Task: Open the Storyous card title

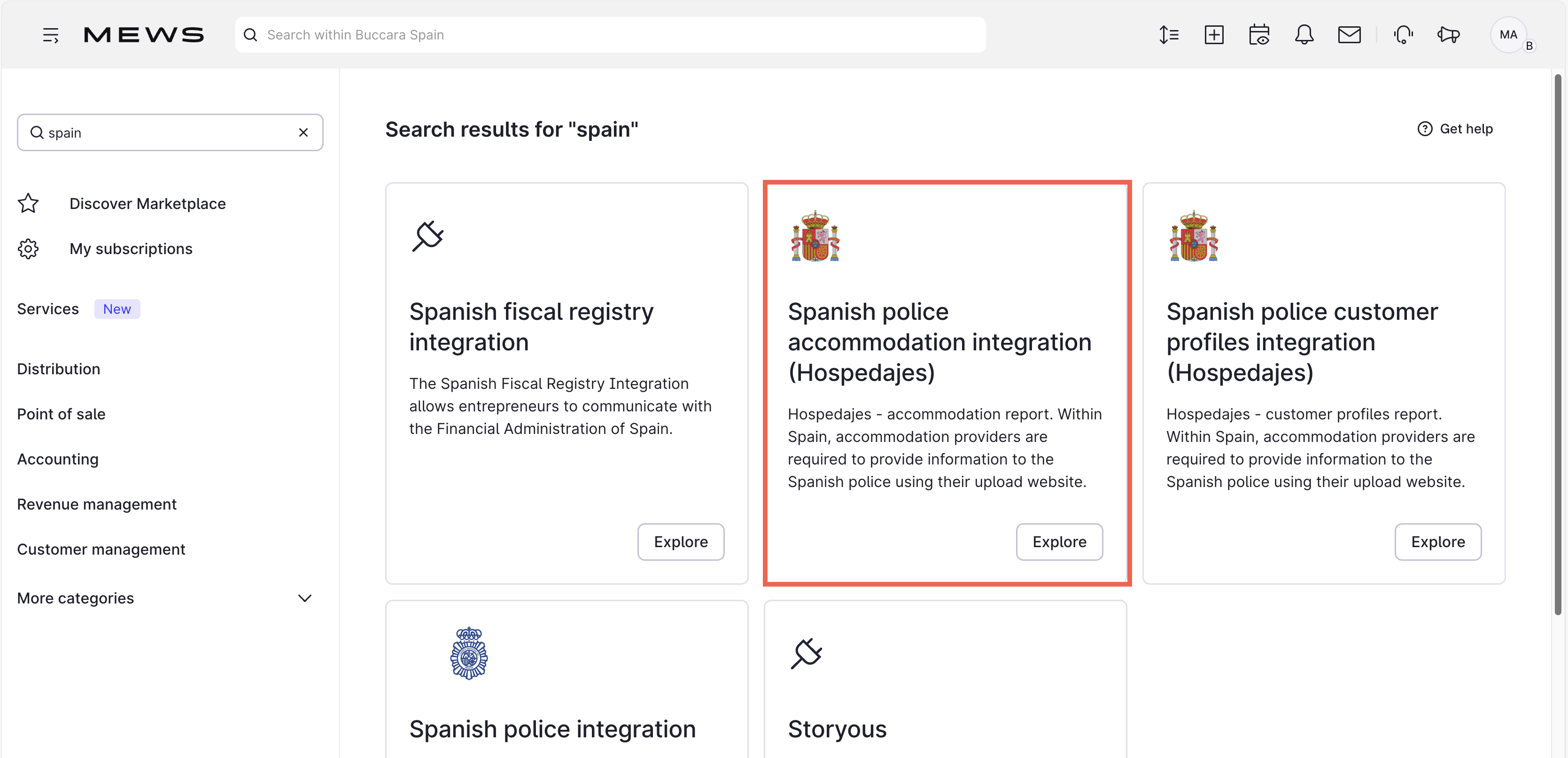Action: 837,729
